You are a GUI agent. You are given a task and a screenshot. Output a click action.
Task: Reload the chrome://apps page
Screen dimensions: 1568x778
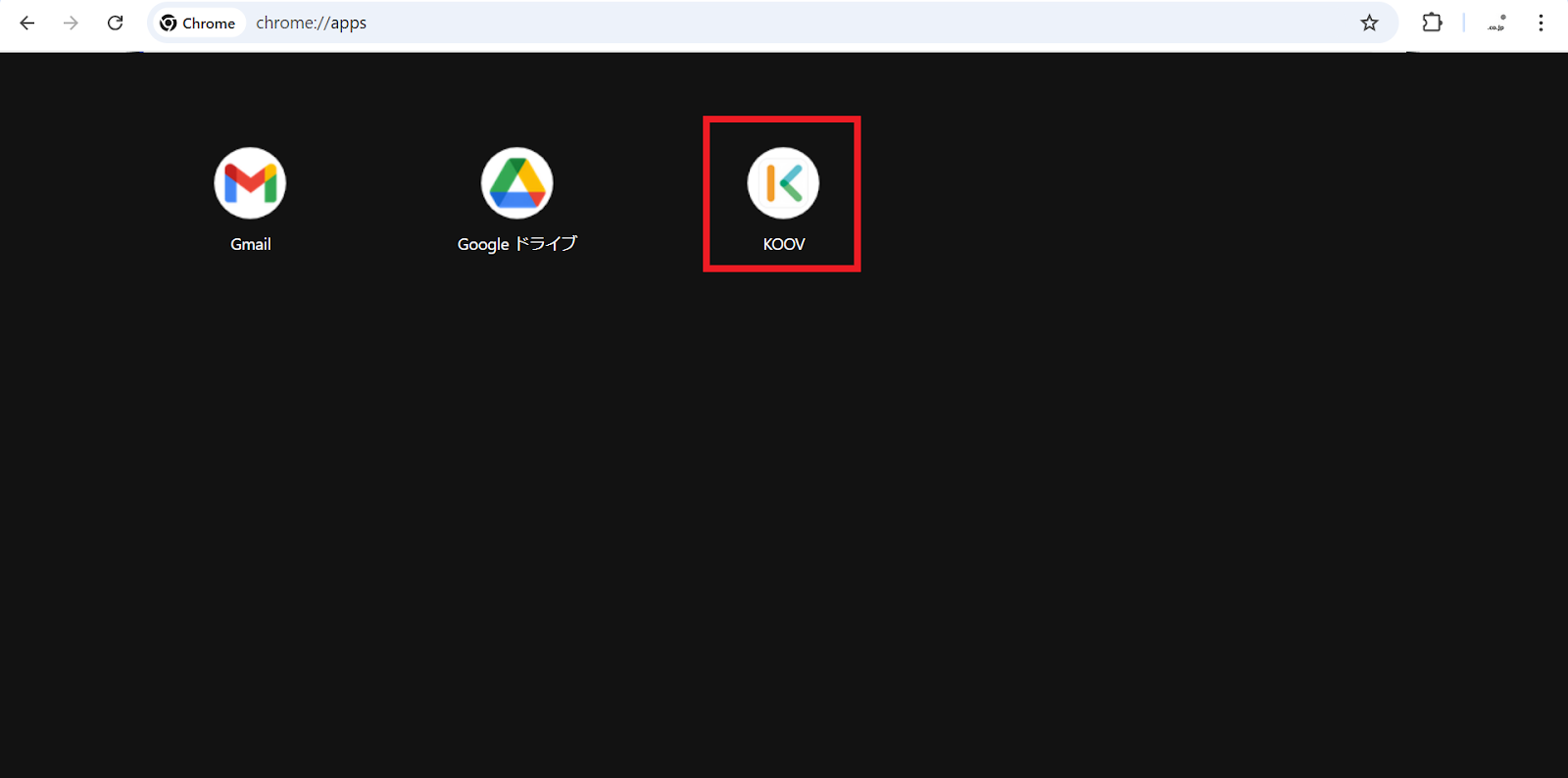click(115, 23)
